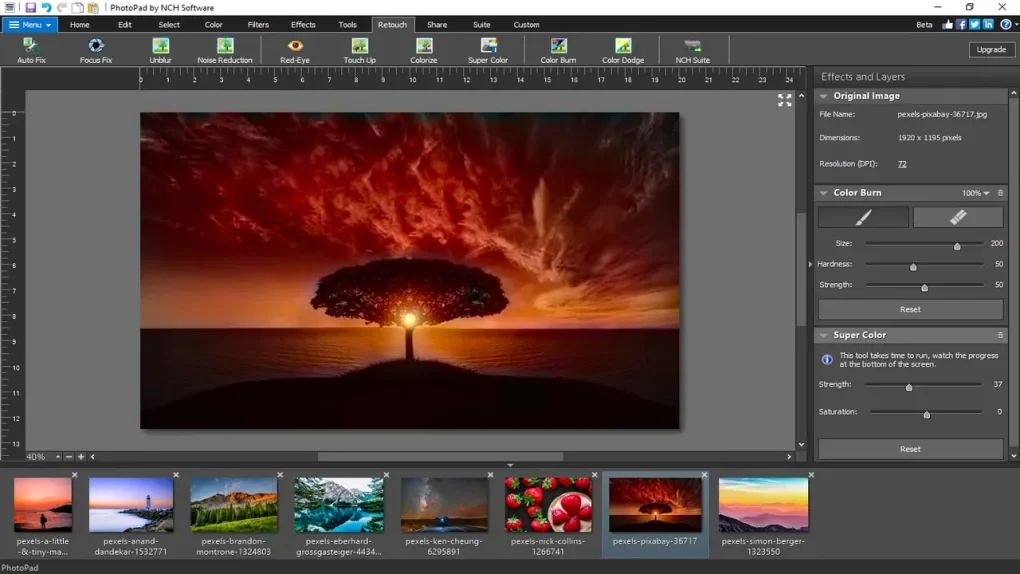Open the Color Burn 100% opacity dropdown

[x=976, y=193]
